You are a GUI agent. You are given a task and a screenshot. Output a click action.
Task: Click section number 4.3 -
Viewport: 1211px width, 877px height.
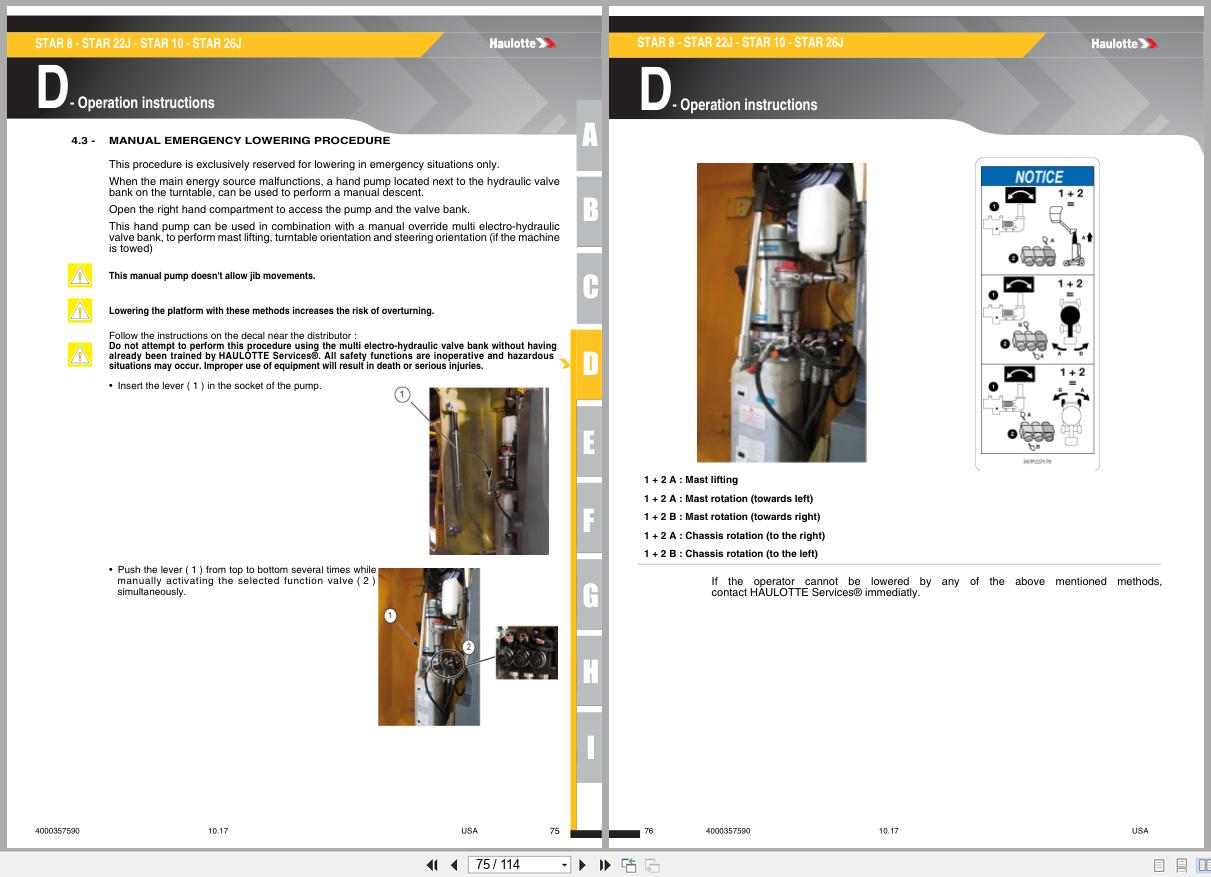pos(83,140)
